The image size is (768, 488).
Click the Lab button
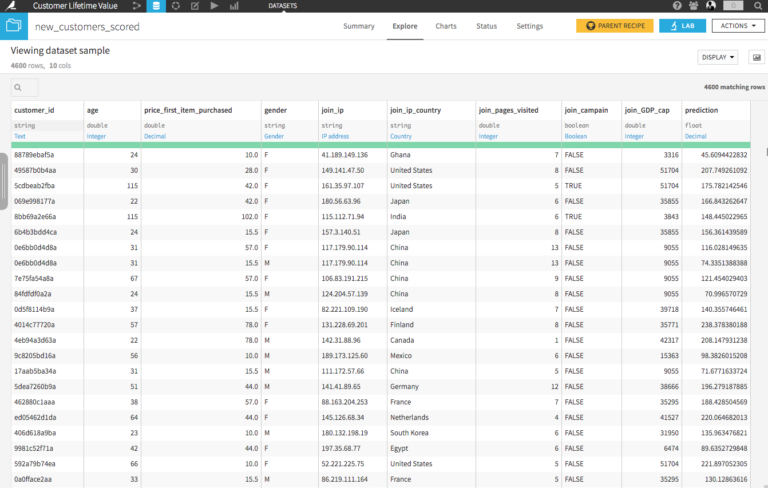click(682, 25)
